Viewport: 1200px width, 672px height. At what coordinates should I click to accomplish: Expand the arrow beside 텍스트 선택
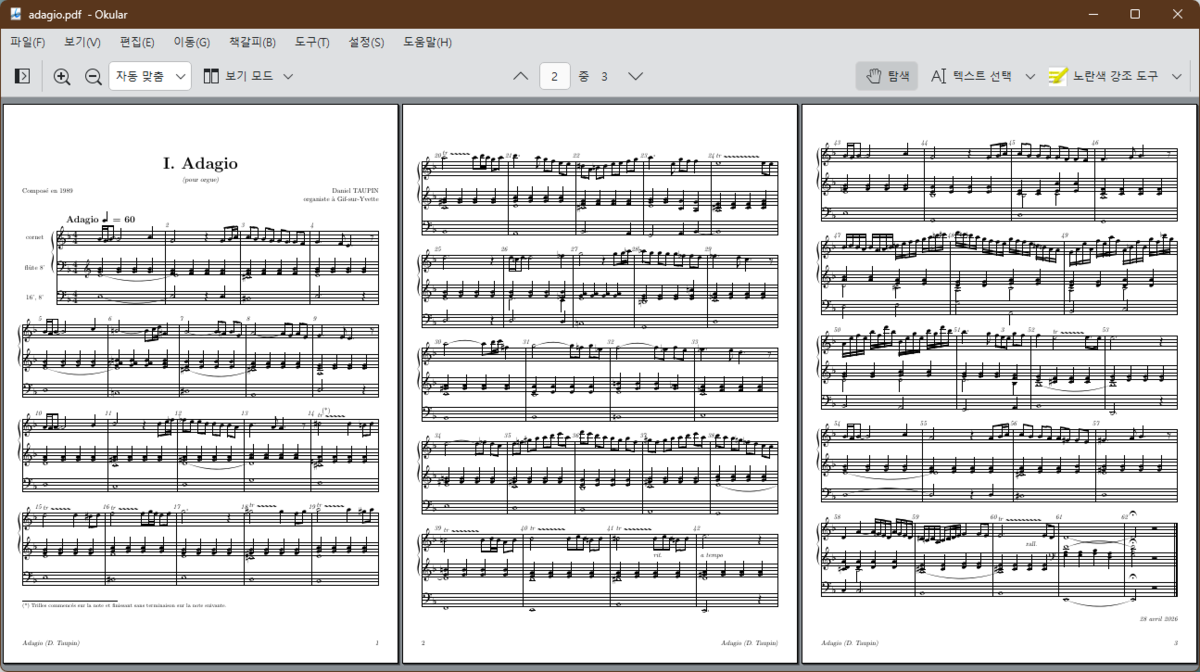[1030, 76]
